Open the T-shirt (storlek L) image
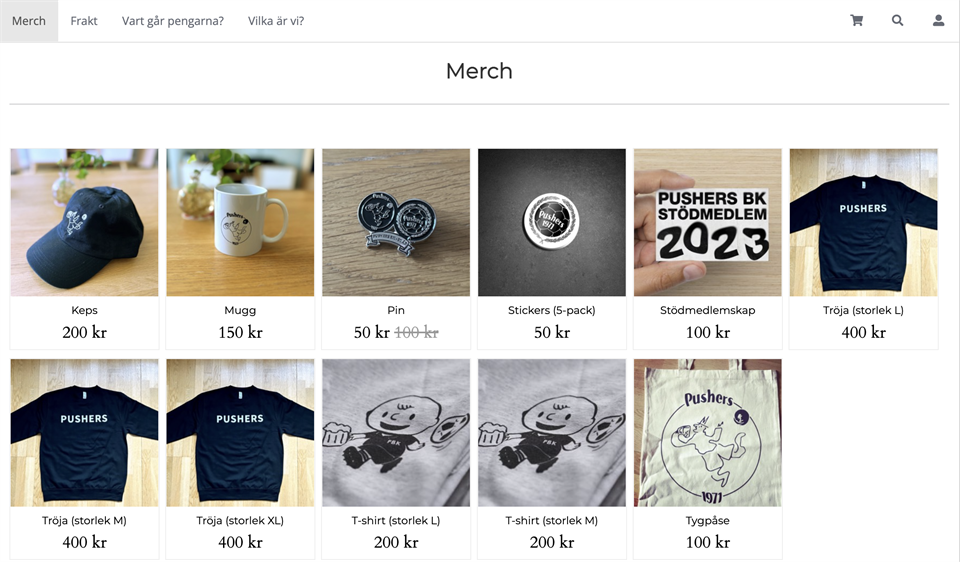This screenshot has width=960, height=562. [x=396, y=432]
